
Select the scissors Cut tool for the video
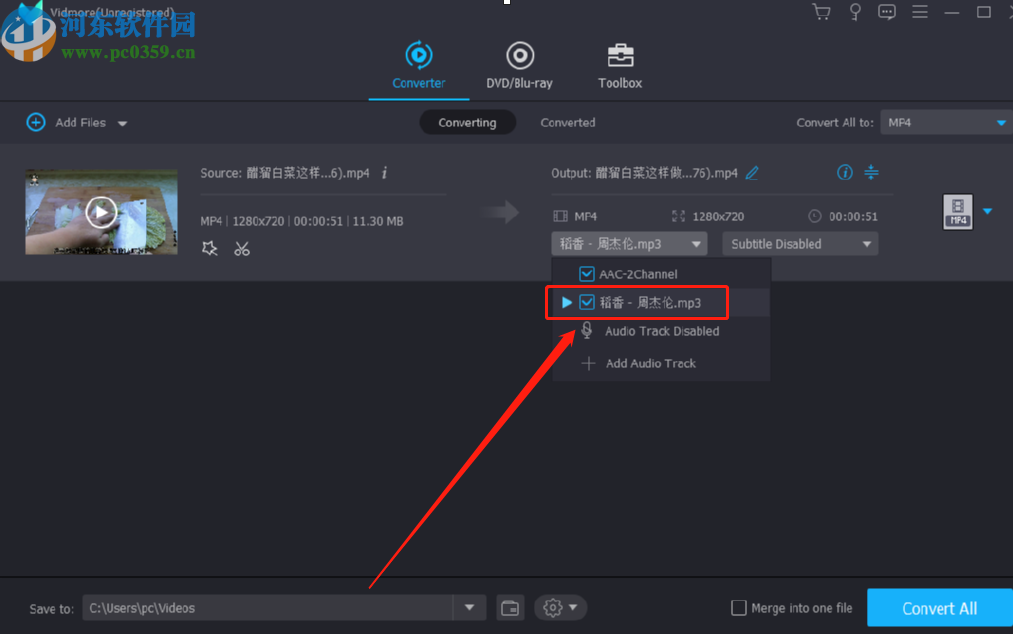coord(242,248)
